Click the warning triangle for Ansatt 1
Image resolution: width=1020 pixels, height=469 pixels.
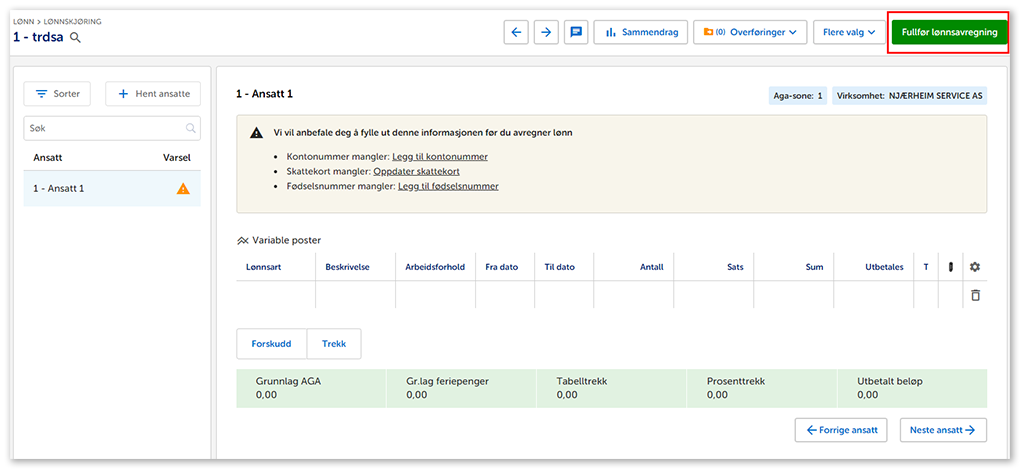click(x=183, y=188)
